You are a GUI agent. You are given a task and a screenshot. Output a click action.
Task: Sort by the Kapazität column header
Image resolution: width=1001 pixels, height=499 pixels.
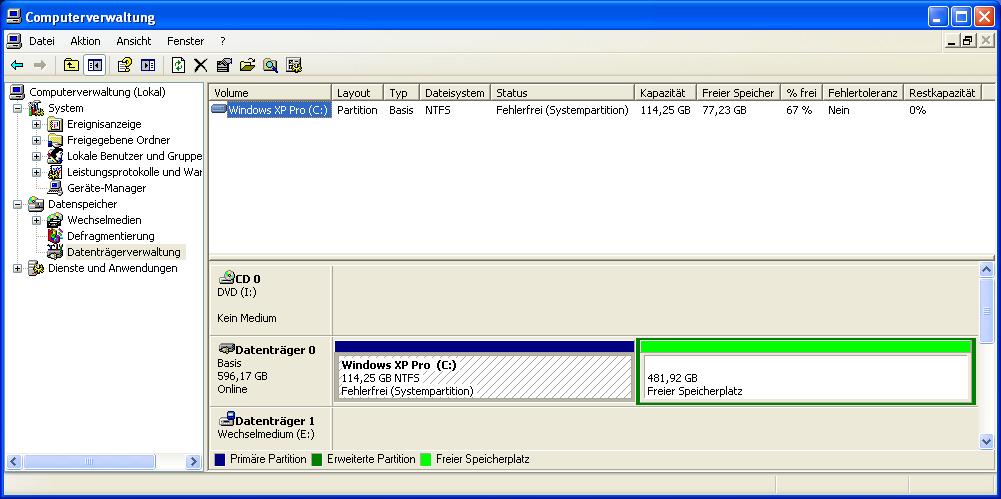(x=666, y=93)
